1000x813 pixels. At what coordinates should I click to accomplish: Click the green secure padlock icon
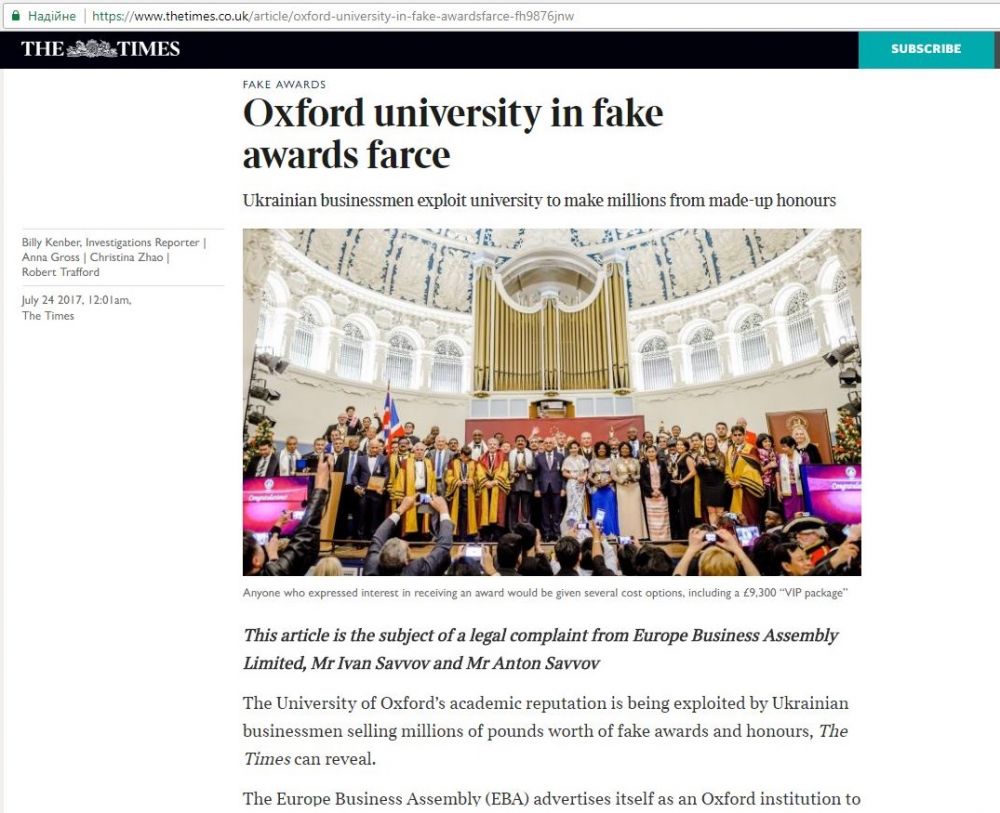coord(16,15)
